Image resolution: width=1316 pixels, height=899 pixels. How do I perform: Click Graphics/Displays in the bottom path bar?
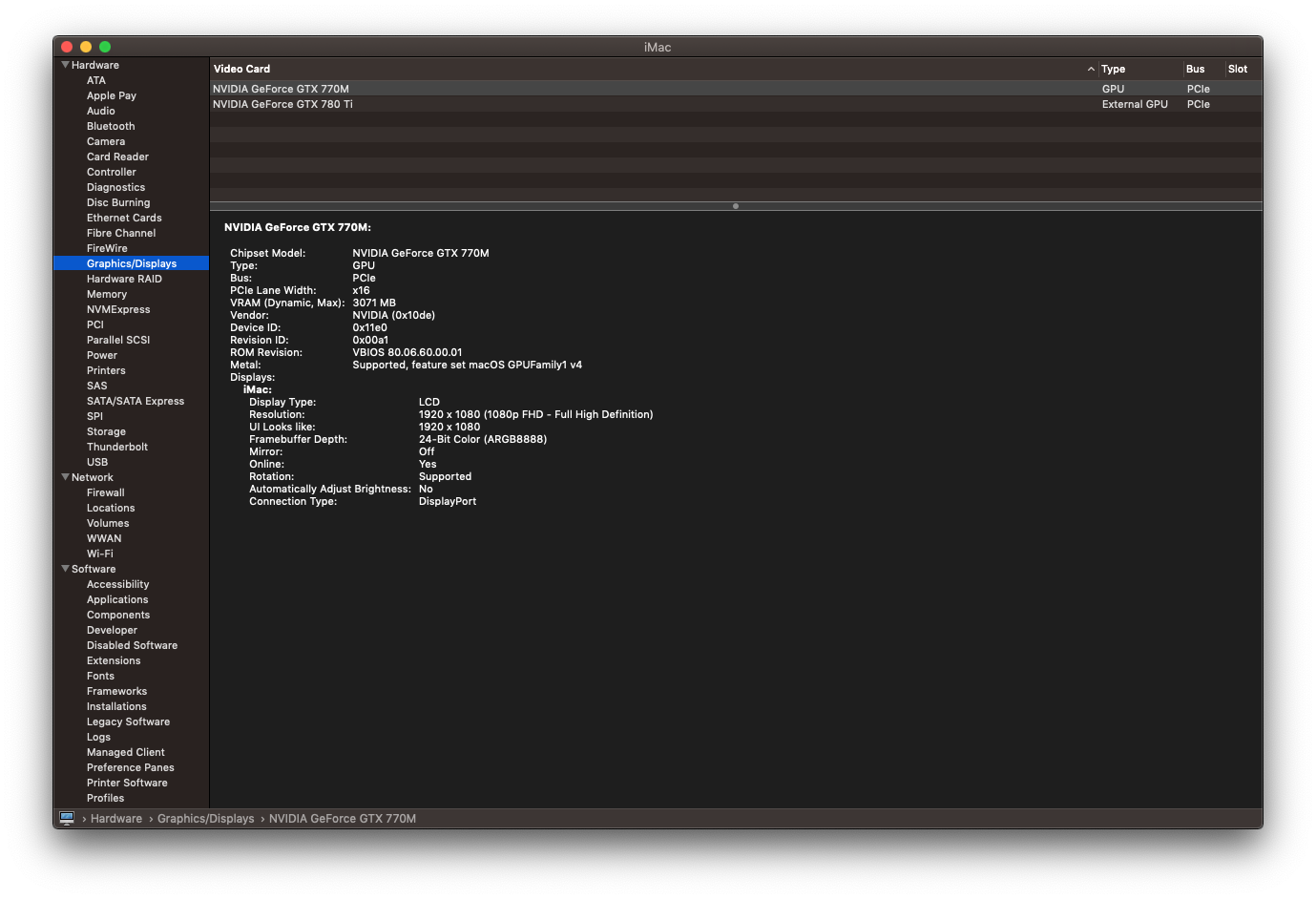click(206, 819)
